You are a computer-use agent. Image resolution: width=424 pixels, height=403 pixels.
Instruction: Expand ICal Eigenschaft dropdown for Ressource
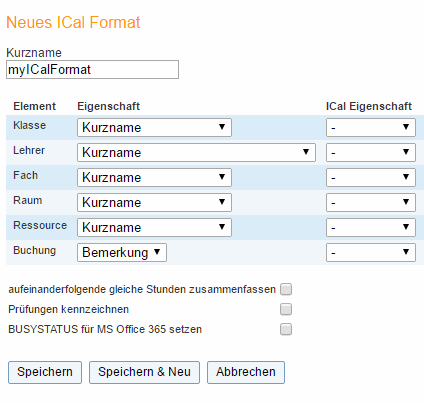click(371, 227)
